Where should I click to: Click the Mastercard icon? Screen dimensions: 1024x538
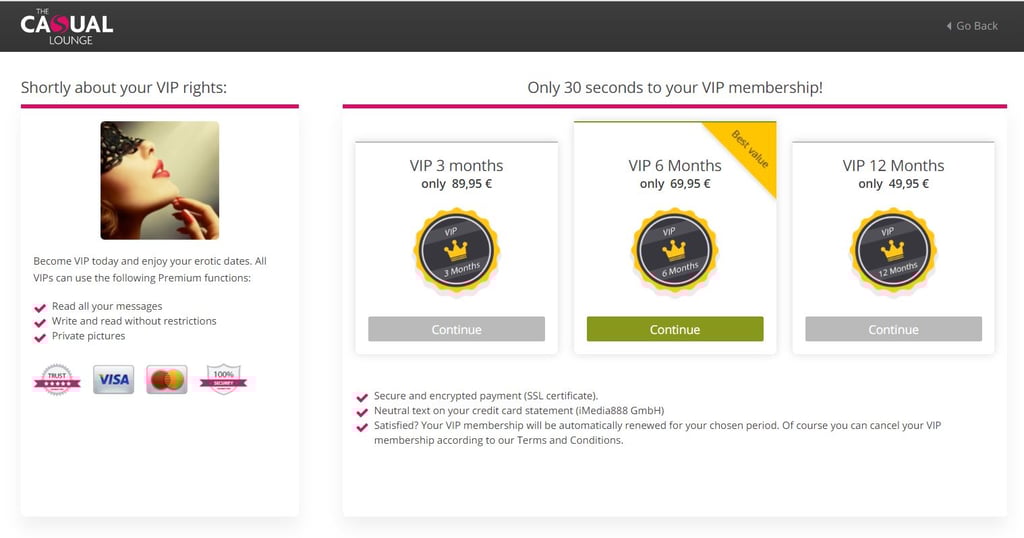[x=167, y=379]
